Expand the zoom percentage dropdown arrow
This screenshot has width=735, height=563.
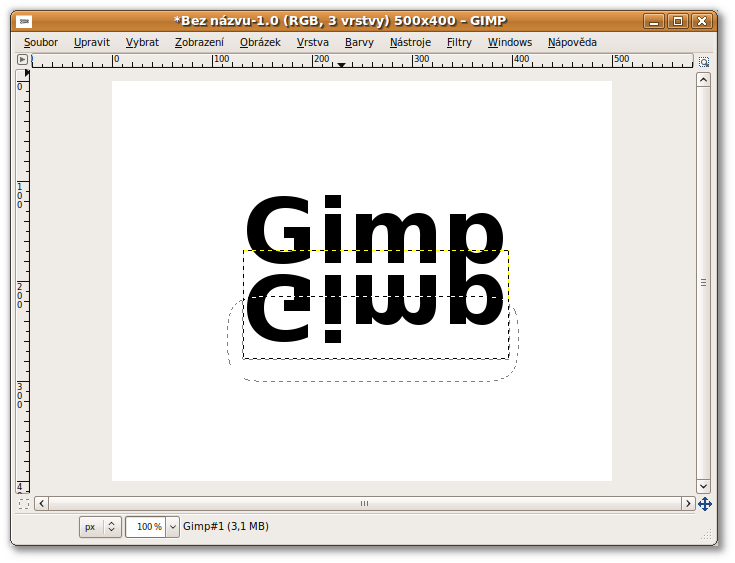tap(173, 527)
